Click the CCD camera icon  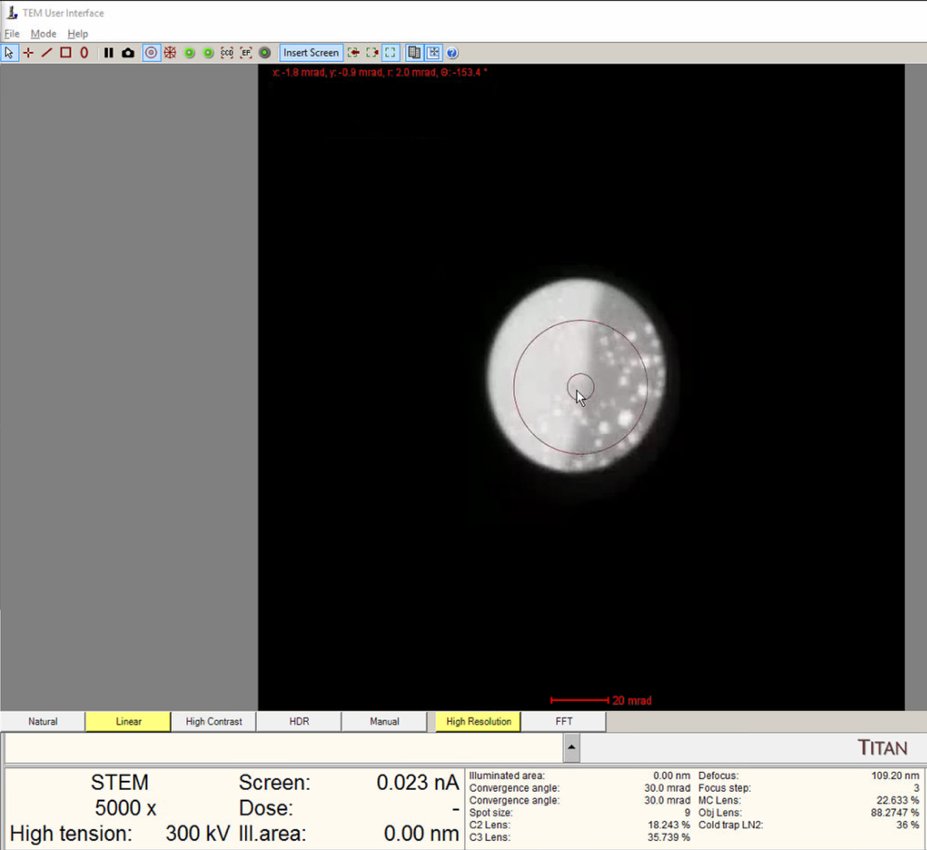point(227,52)
